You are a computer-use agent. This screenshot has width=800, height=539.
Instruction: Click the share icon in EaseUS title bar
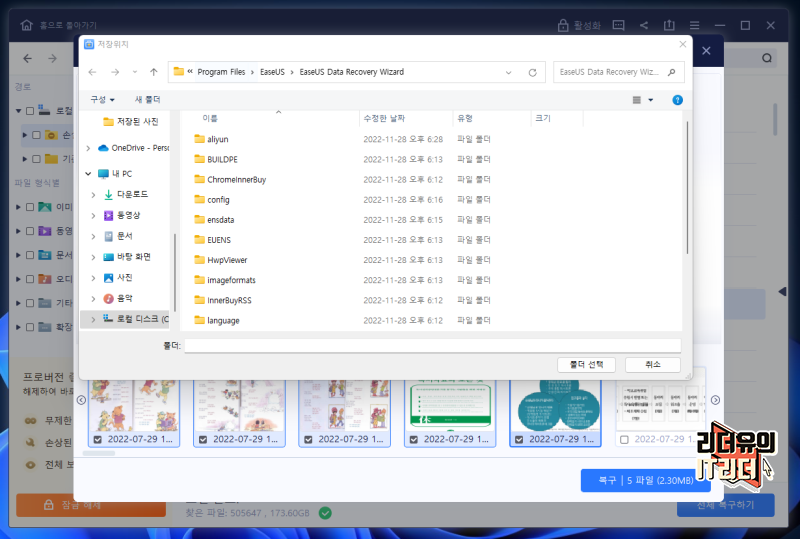point(644,25)
